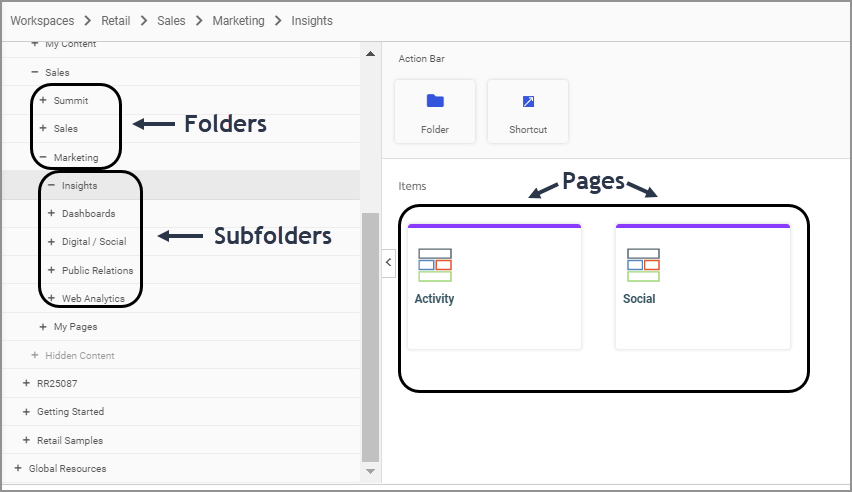Select the Public Relations subfolder

point(97,270)
